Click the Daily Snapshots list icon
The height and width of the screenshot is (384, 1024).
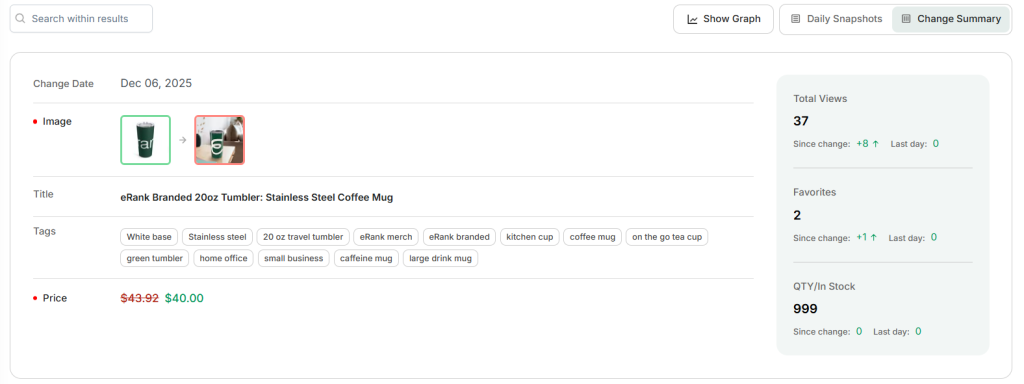795,19
